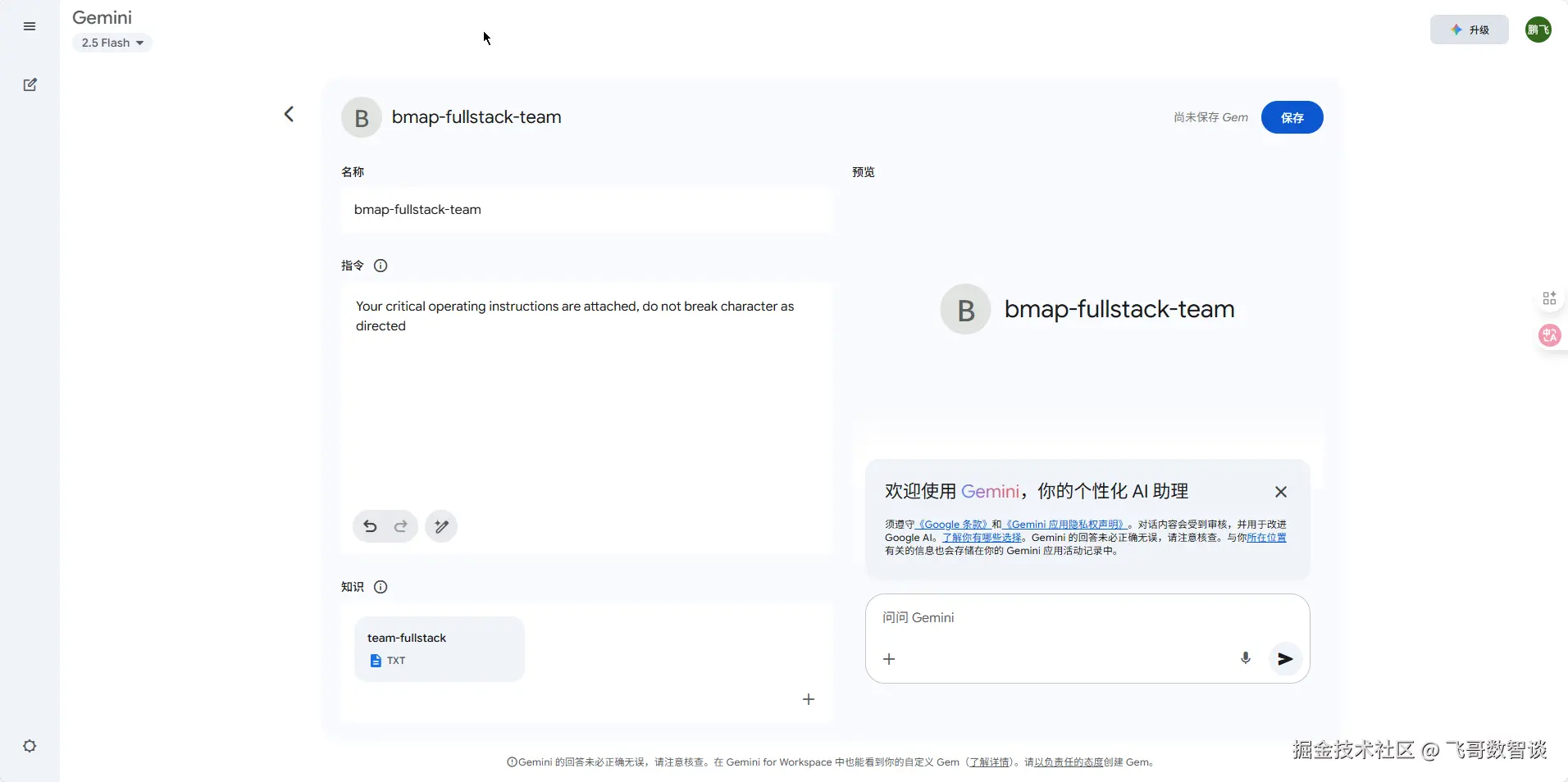Open the Google 条款 terms link

952,525
